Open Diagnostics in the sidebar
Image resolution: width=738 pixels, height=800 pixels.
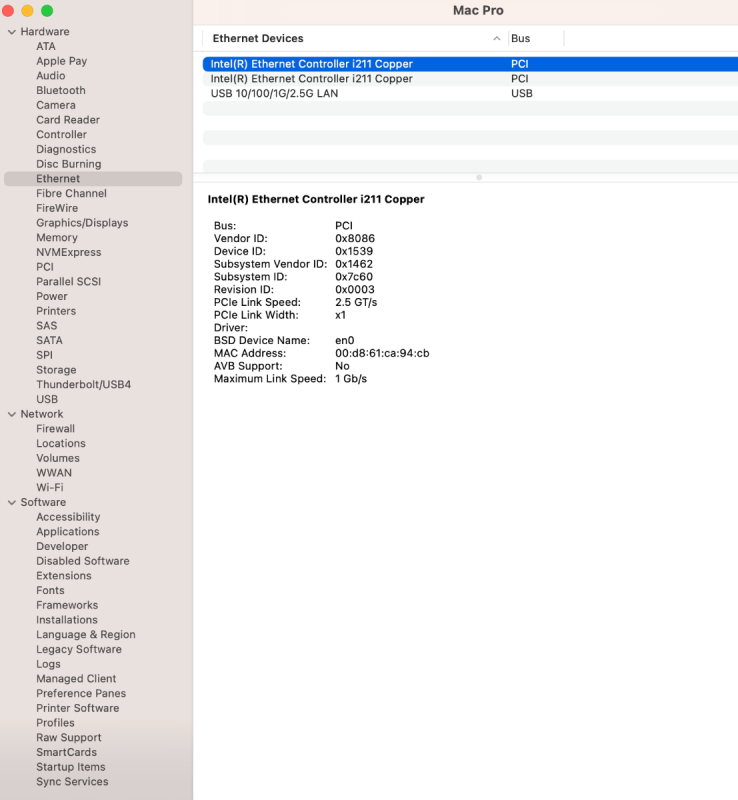point(66,149)
